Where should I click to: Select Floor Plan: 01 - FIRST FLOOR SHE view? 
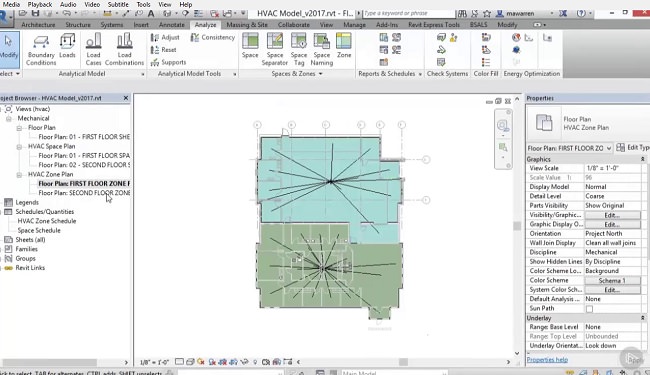pyautogui.click(x=84, y=137)
